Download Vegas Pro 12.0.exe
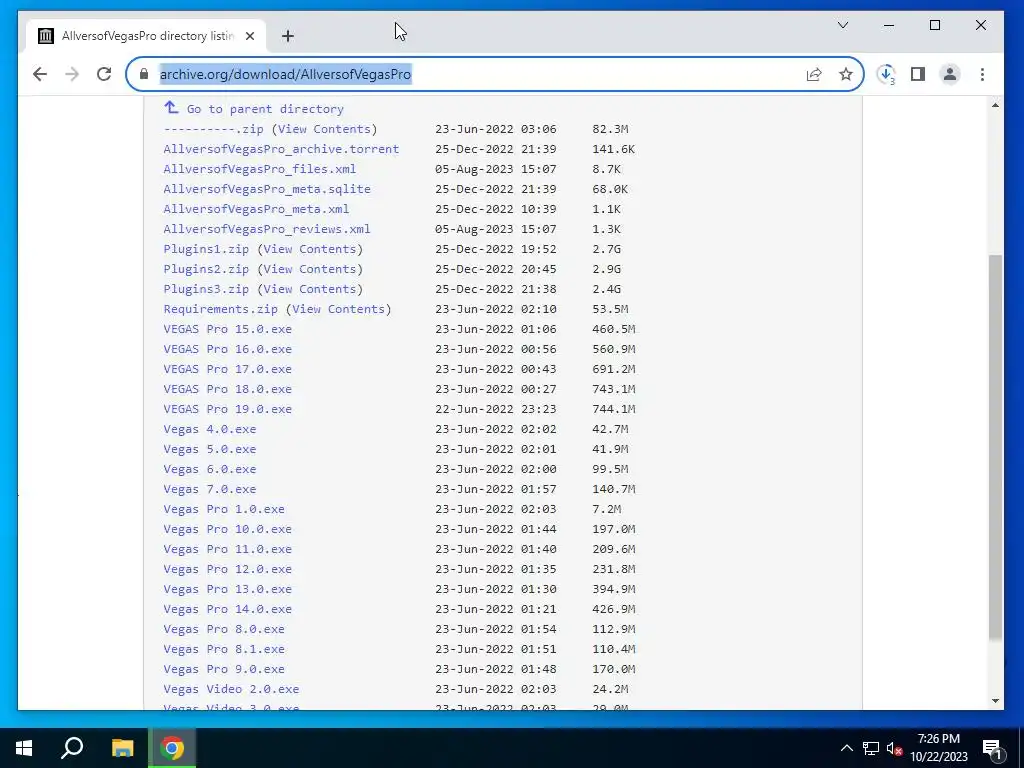This screenshot has width=1024, height=768. (227, 569)
